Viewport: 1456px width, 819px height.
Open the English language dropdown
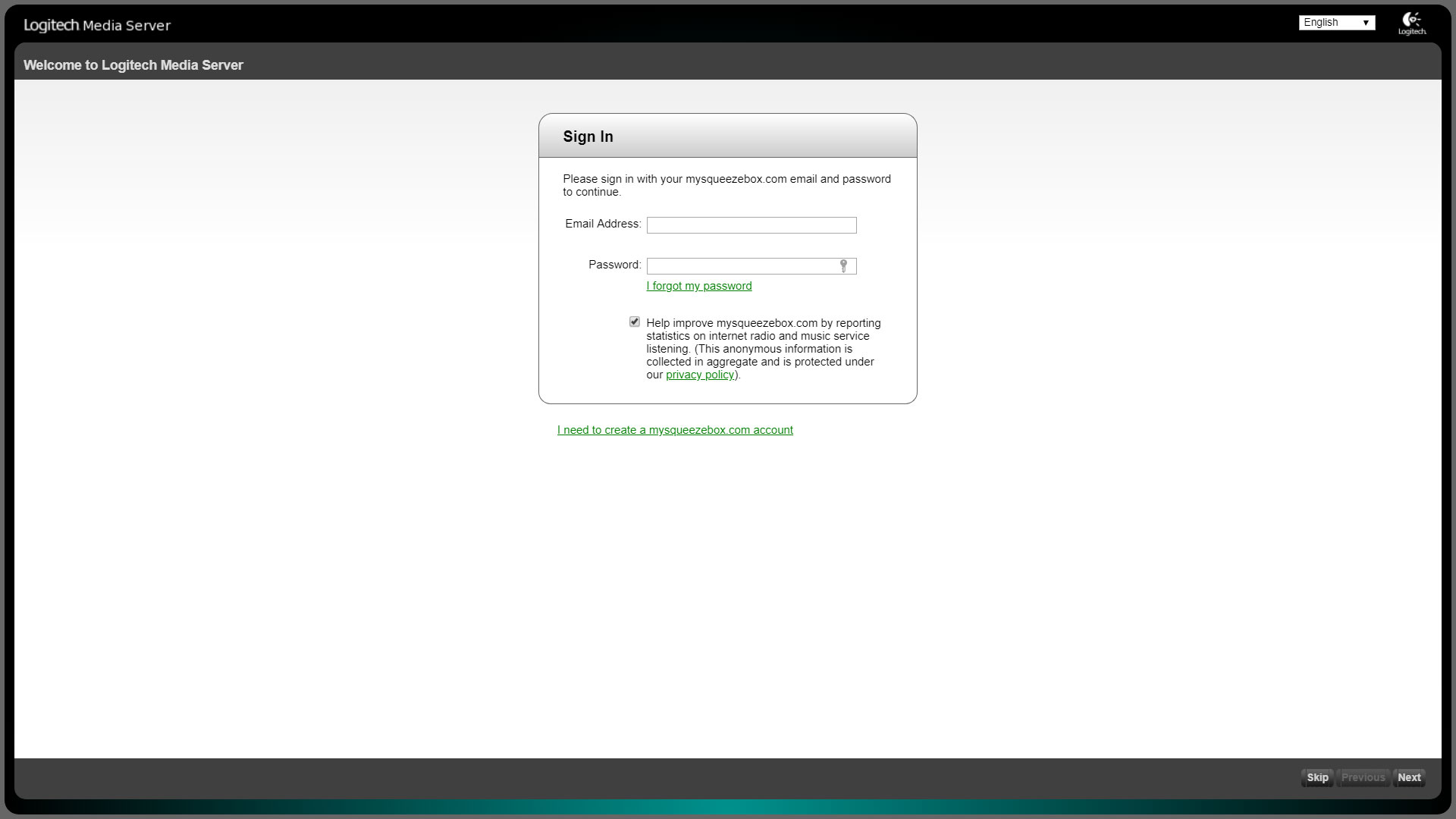(1336, 23)
